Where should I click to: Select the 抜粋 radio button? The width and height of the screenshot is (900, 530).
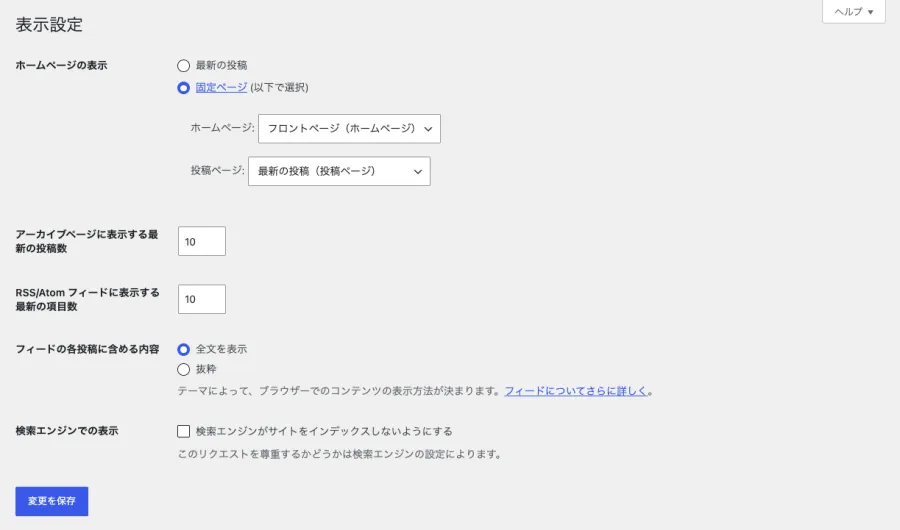(183, 369)
